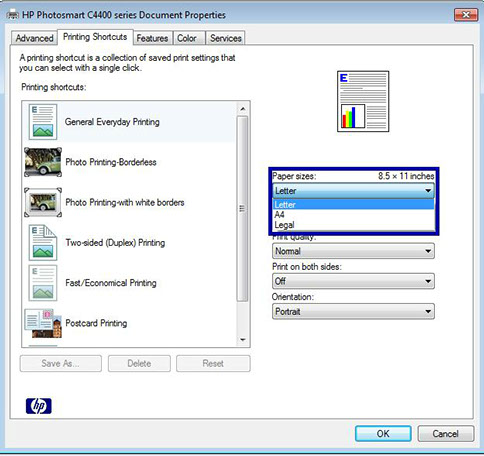484x456 pixels.
Task: Expand the Print on both sides dropdown
Action: (353, 281)
